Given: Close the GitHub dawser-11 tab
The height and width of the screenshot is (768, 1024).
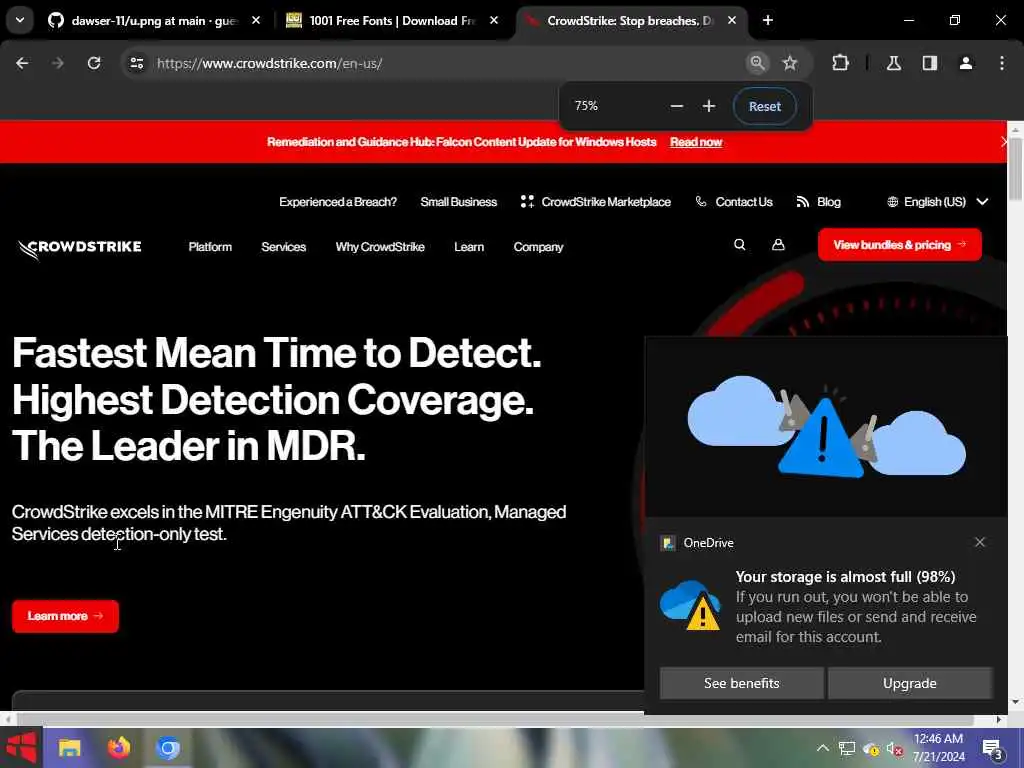Looking at the screenshot, I should (x=256, y=21).
